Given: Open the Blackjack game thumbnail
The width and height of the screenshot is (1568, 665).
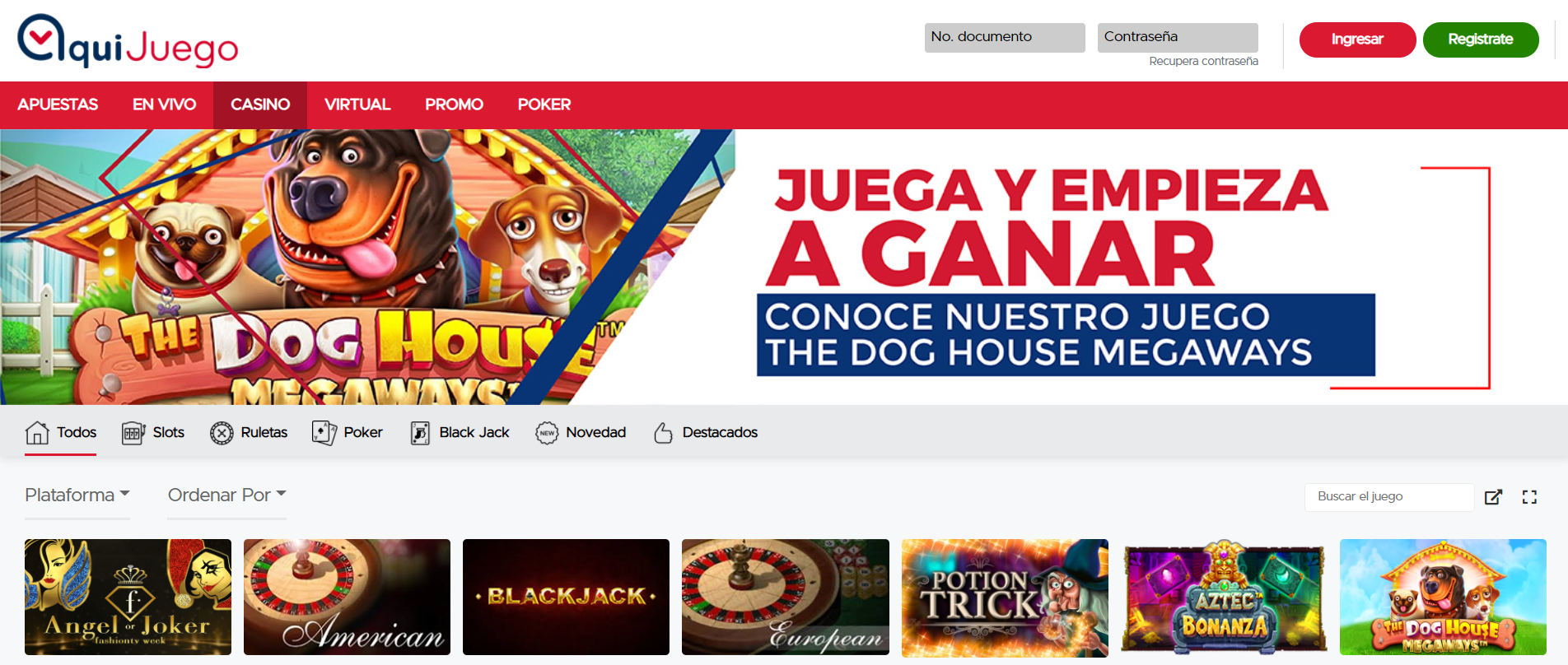Looking at the screenshot, I should tap(566, 598).
